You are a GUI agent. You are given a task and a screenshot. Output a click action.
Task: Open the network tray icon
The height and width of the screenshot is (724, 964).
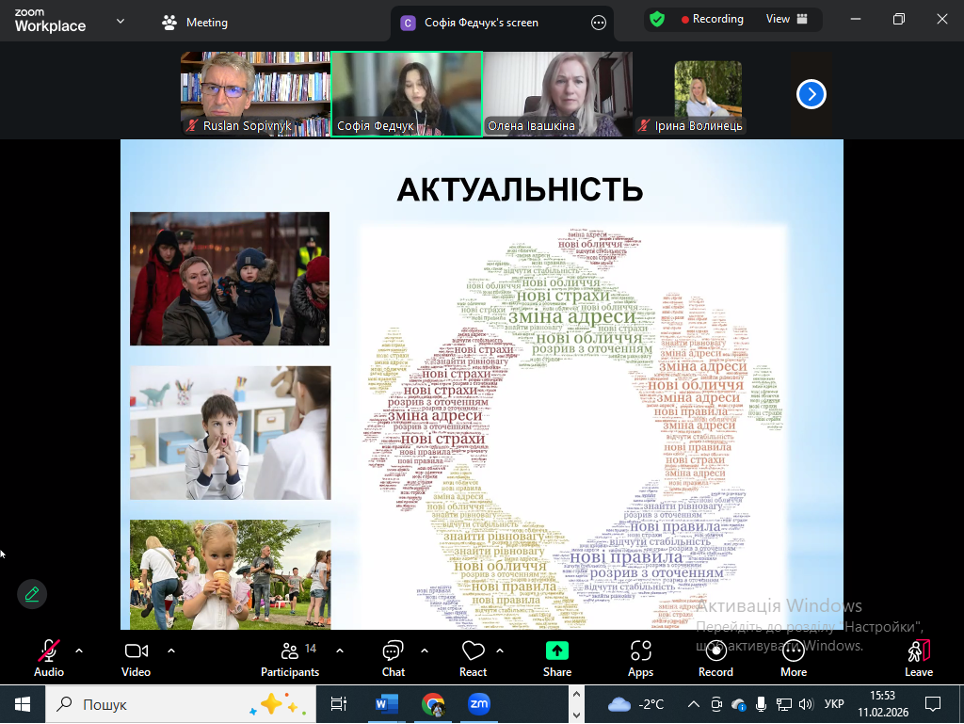tap(784, 704)
